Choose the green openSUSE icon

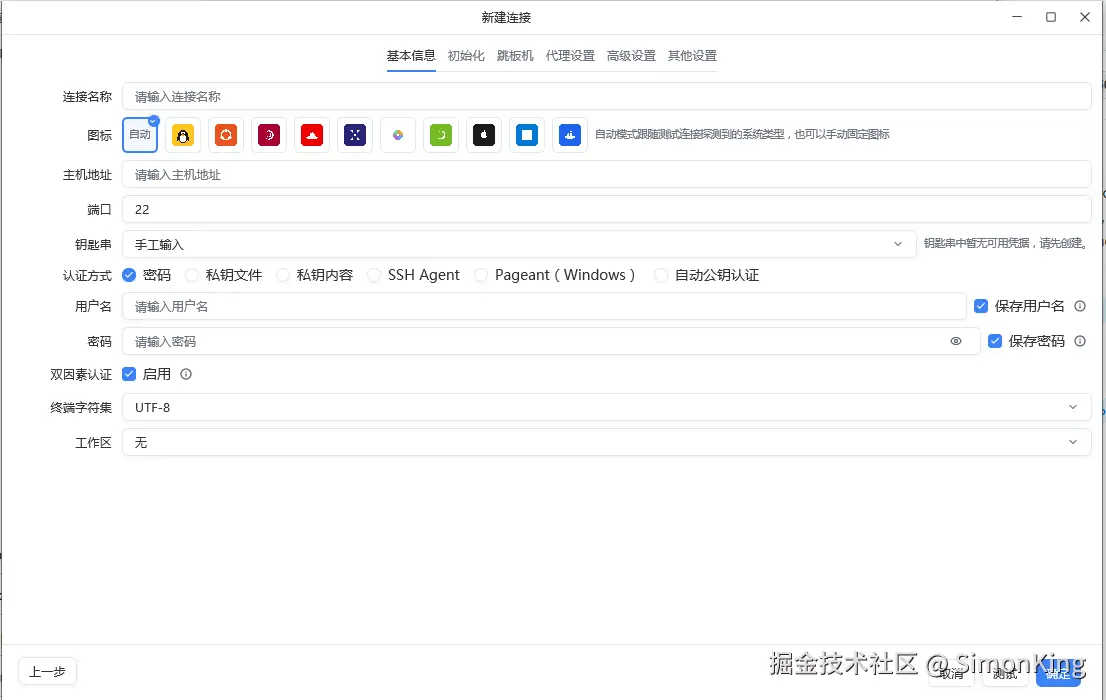pos(441,135)
